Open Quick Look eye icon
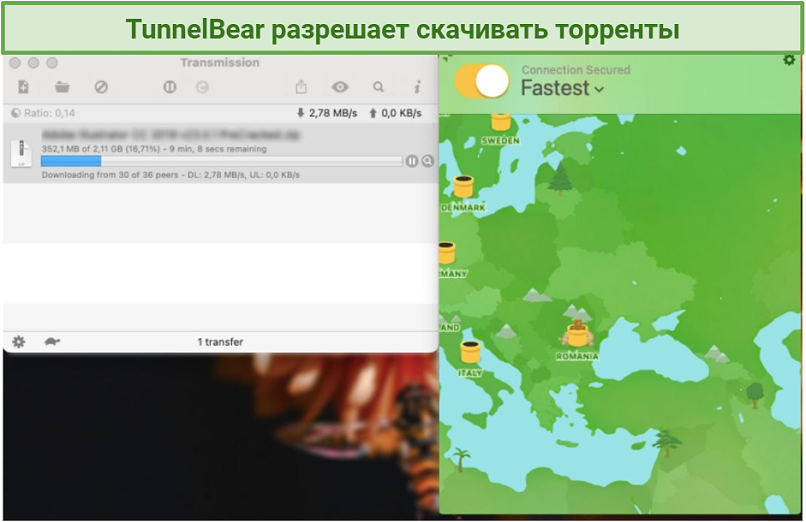This screenshot has height=522, width=806. pyautogui.click(x=340, y=87)
